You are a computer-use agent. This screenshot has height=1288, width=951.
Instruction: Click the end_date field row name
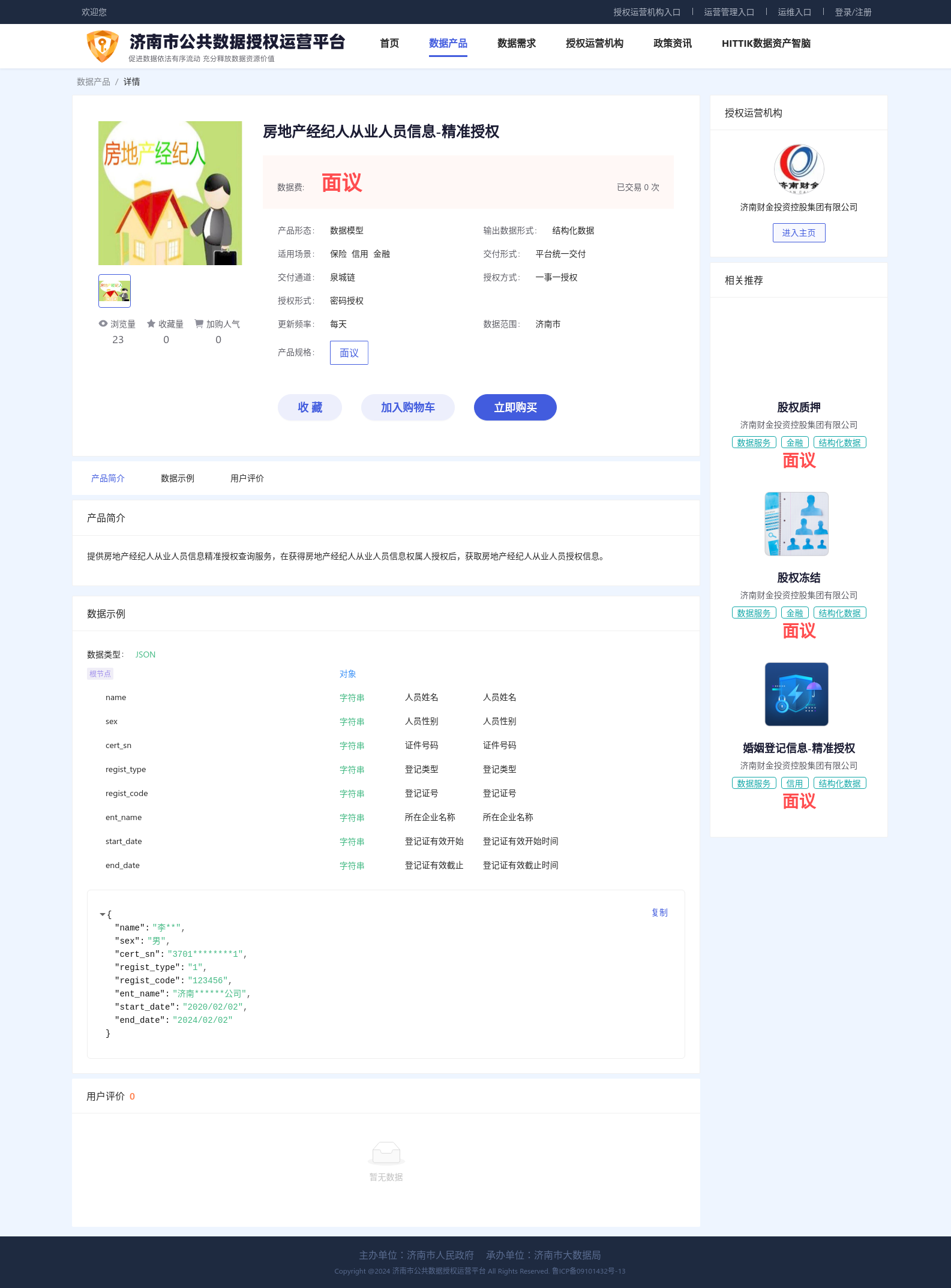pos(122,865)
